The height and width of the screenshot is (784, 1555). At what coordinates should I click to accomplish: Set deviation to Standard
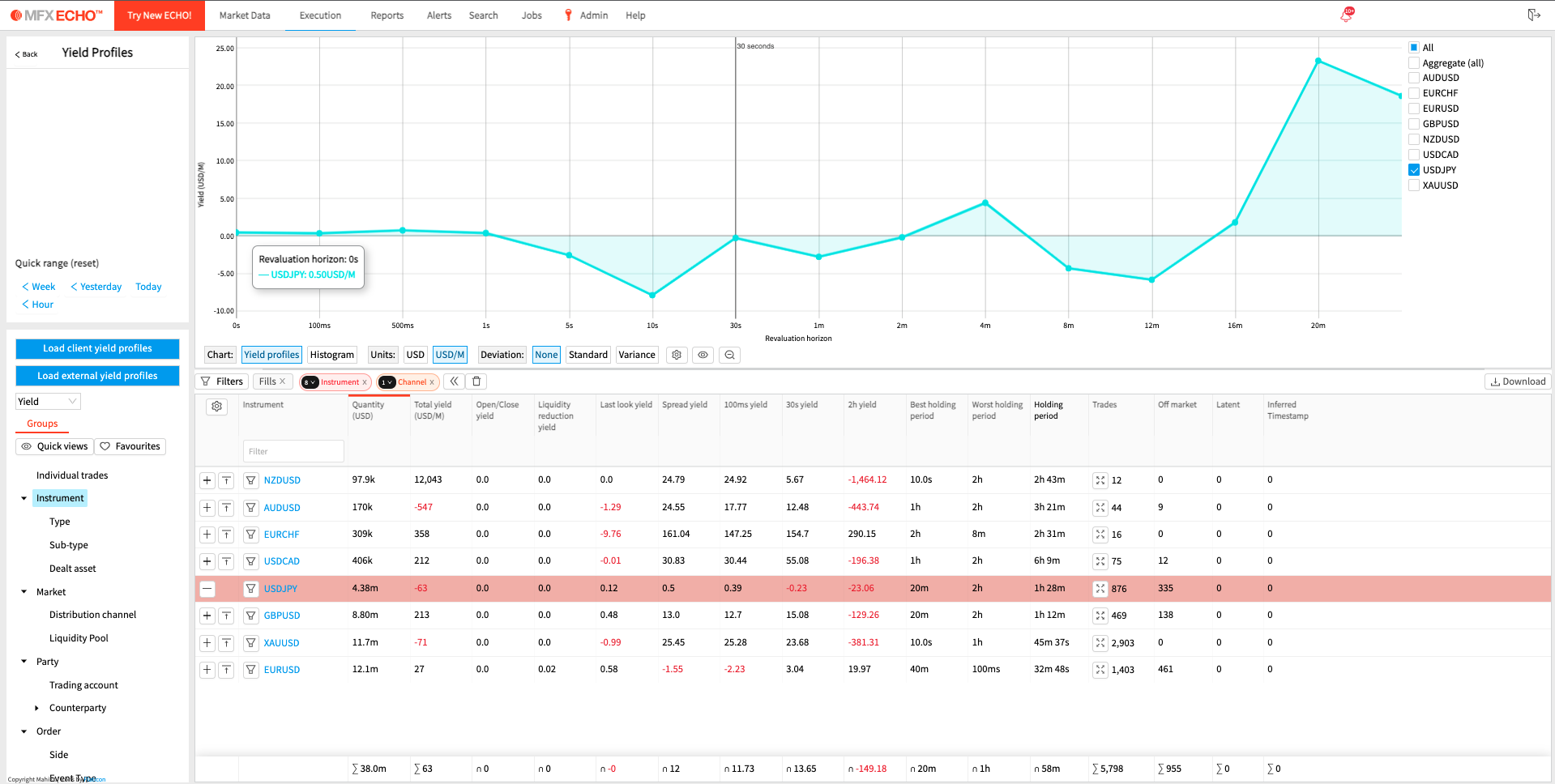point(588,355)
